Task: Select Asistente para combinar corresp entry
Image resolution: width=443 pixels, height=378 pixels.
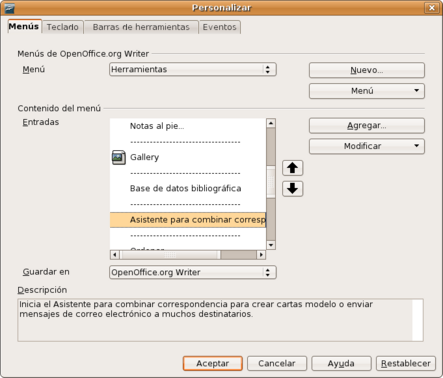Action: [188, 220]
